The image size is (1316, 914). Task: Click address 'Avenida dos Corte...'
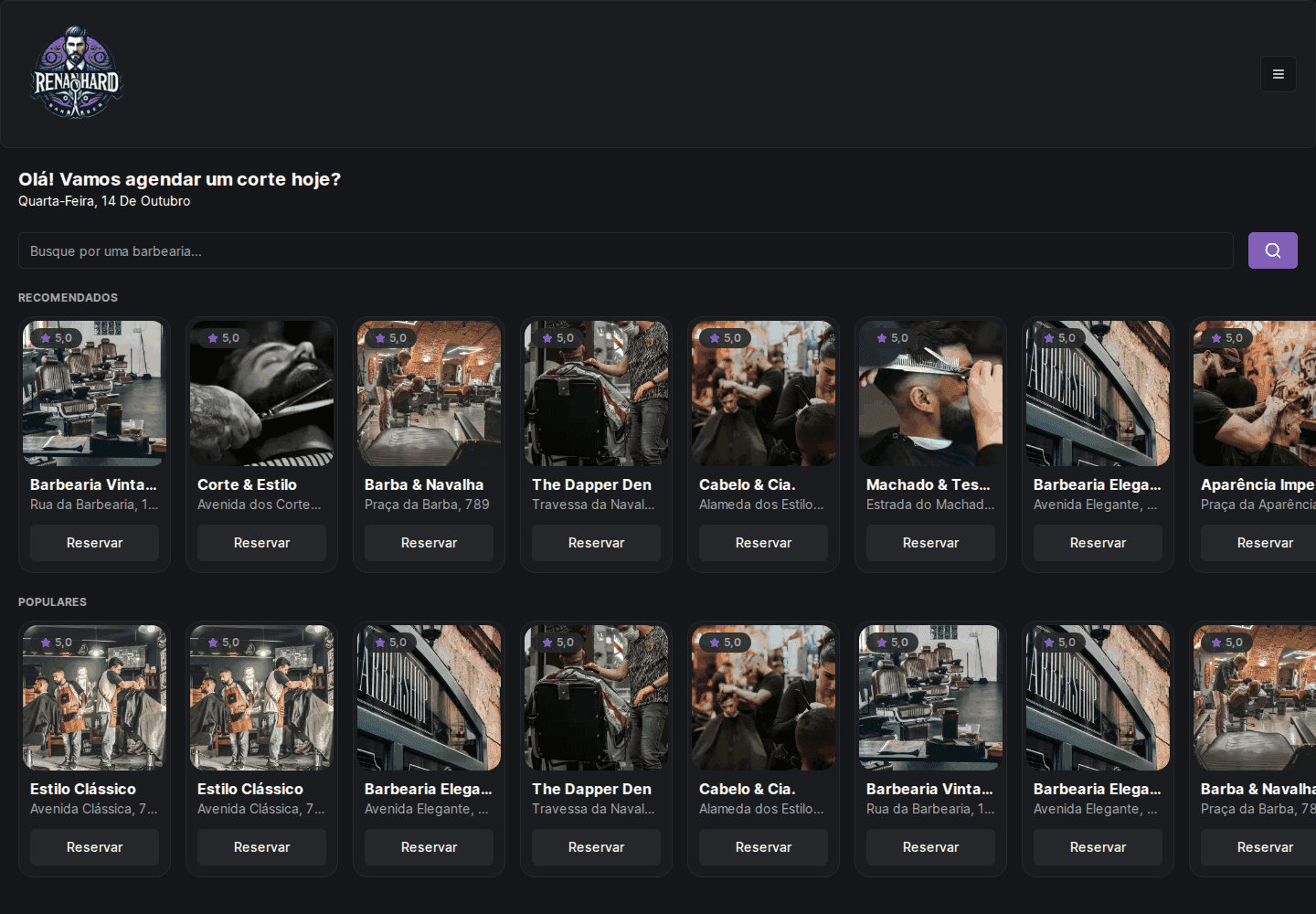[x=260, y=505]
